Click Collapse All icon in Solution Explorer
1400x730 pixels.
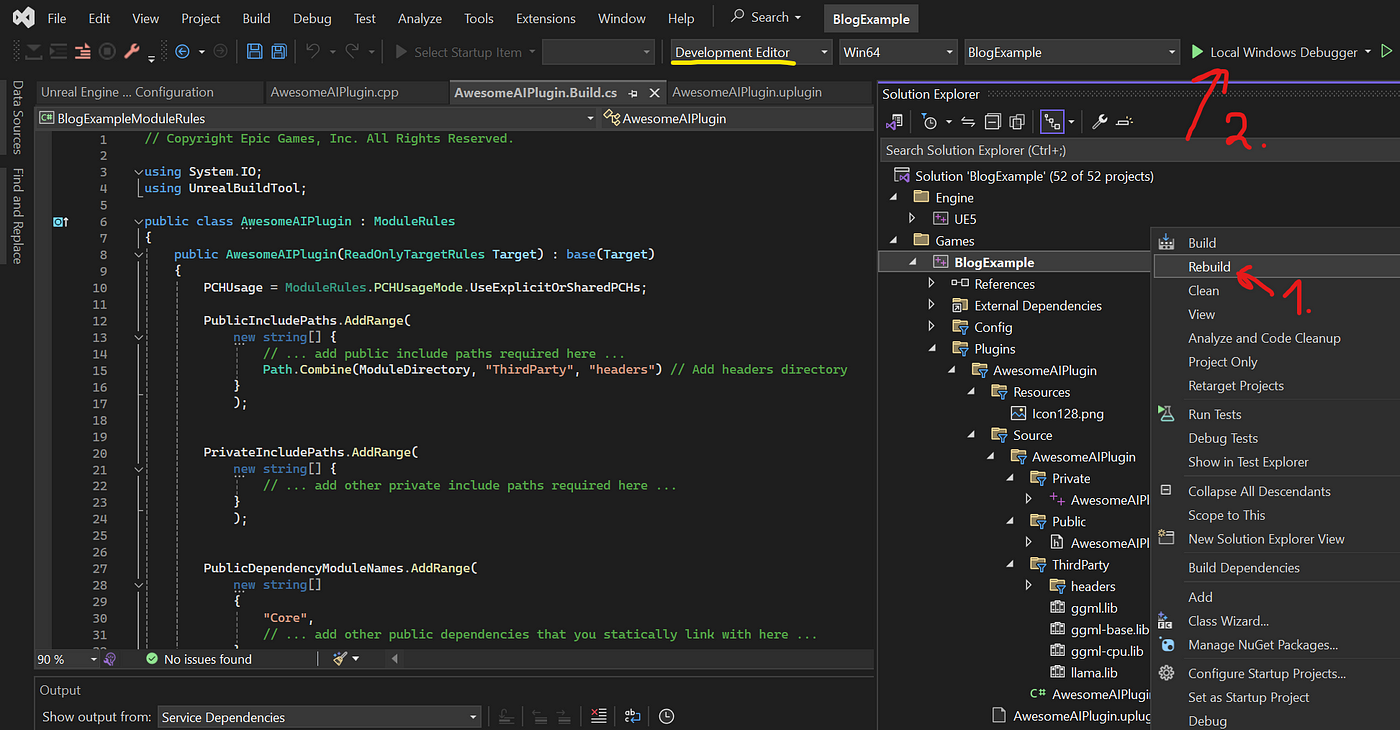(993, 122)
